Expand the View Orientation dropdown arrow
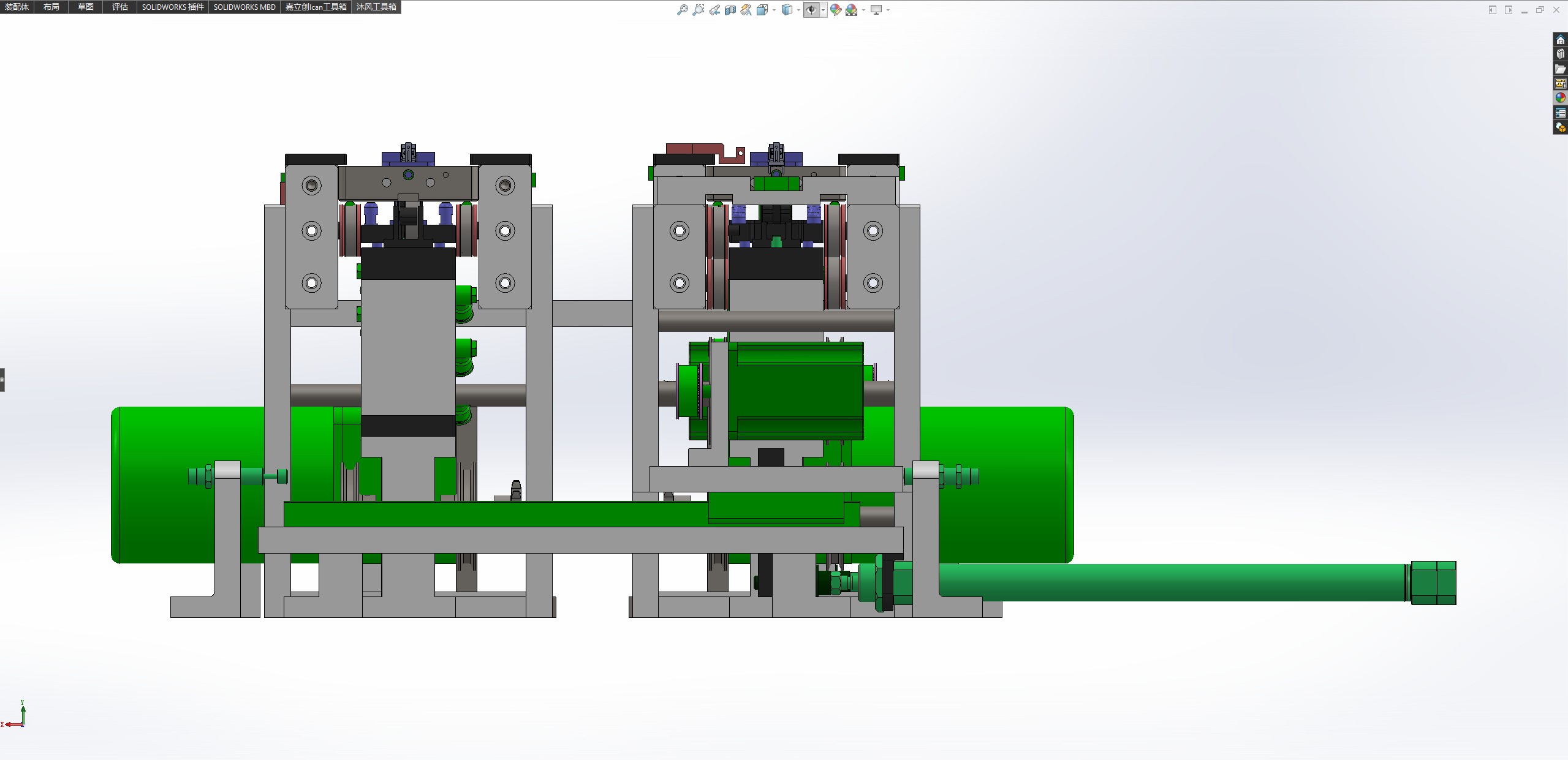The height and width of the screenshot is (760, 1568). pyautogui.click(x=774, y=10)
